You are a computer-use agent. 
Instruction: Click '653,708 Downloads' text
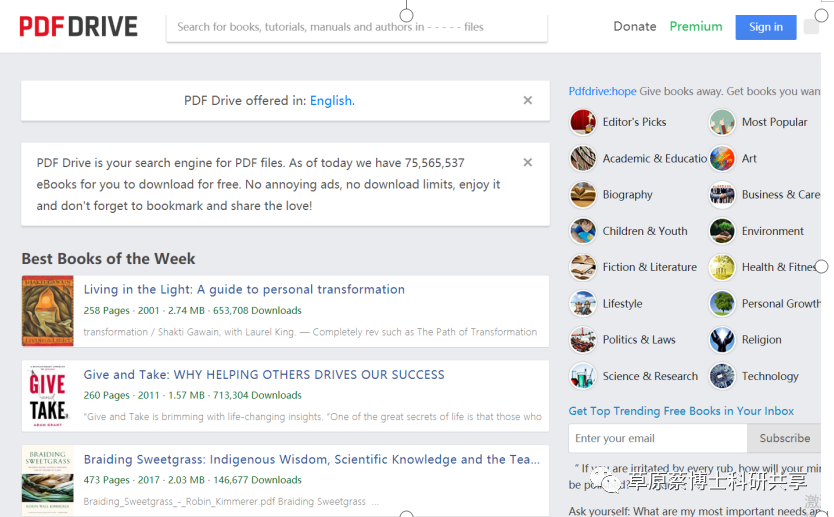tap(257, 311)
